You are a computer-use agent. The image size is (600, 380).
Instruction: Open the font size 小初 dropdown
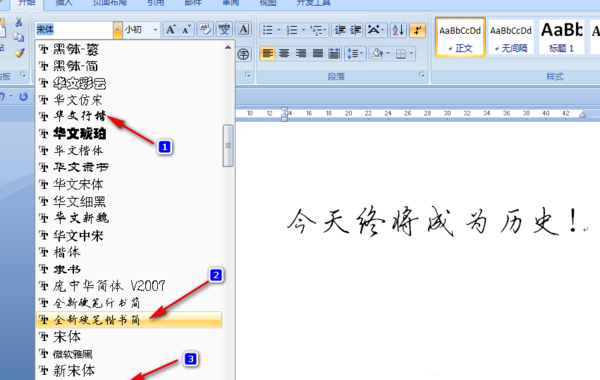pyautogui.click(x=155, y=29)
